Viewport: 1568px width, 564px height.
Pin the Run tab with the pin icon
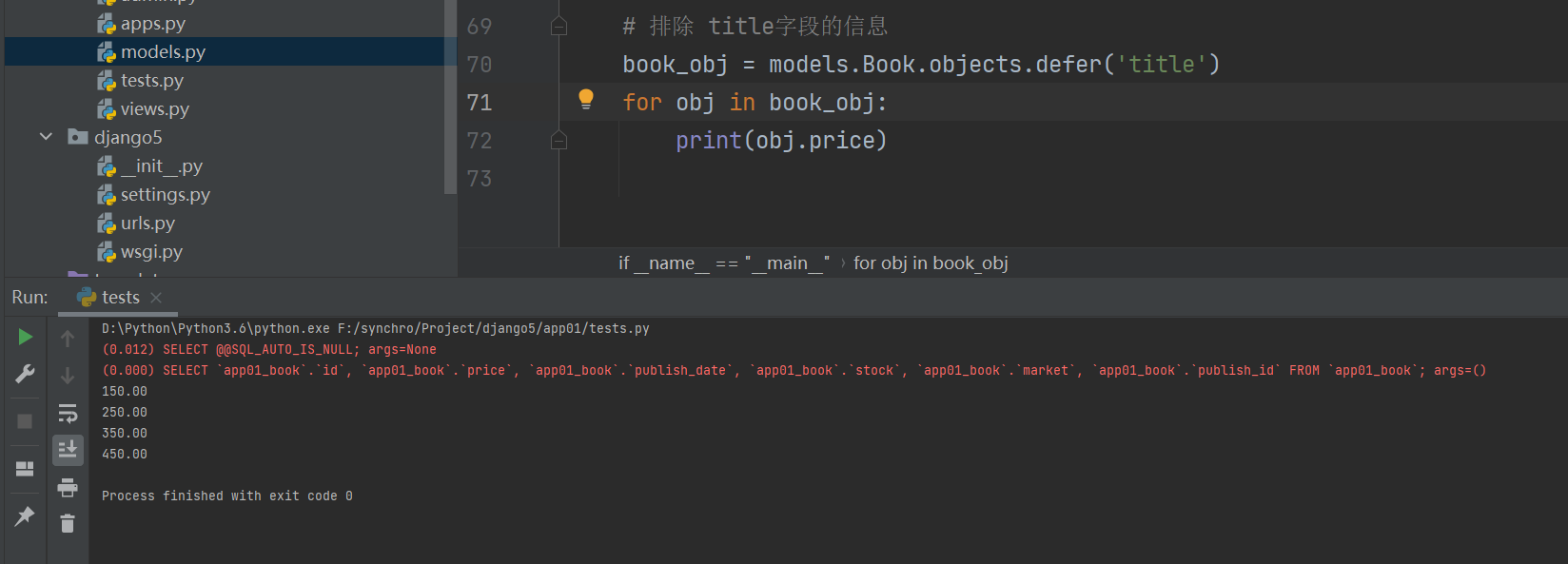click(x=26, y=515)
